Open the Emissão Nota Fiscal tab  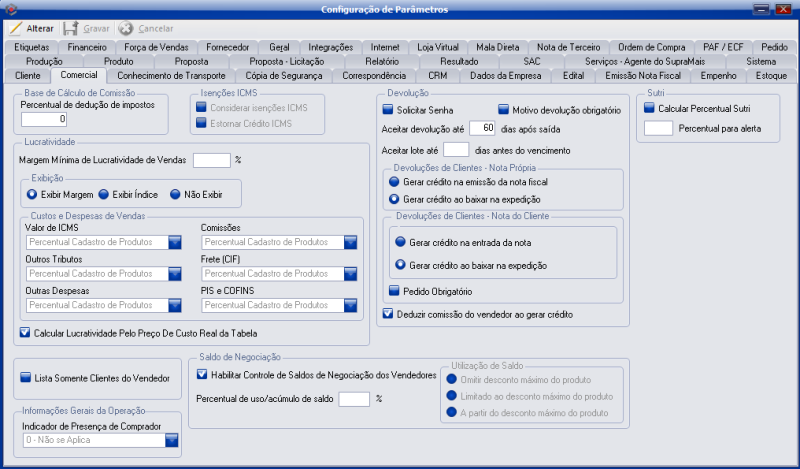point(643,76)
